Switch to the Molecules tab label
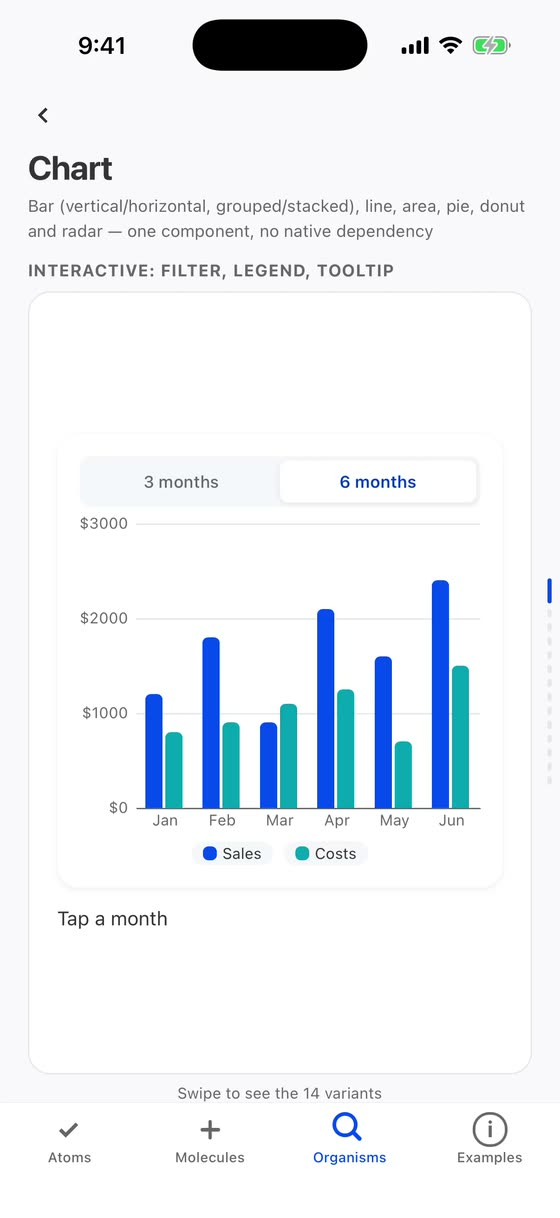This screenshot has width=560, height=1218. point(210,1157)
